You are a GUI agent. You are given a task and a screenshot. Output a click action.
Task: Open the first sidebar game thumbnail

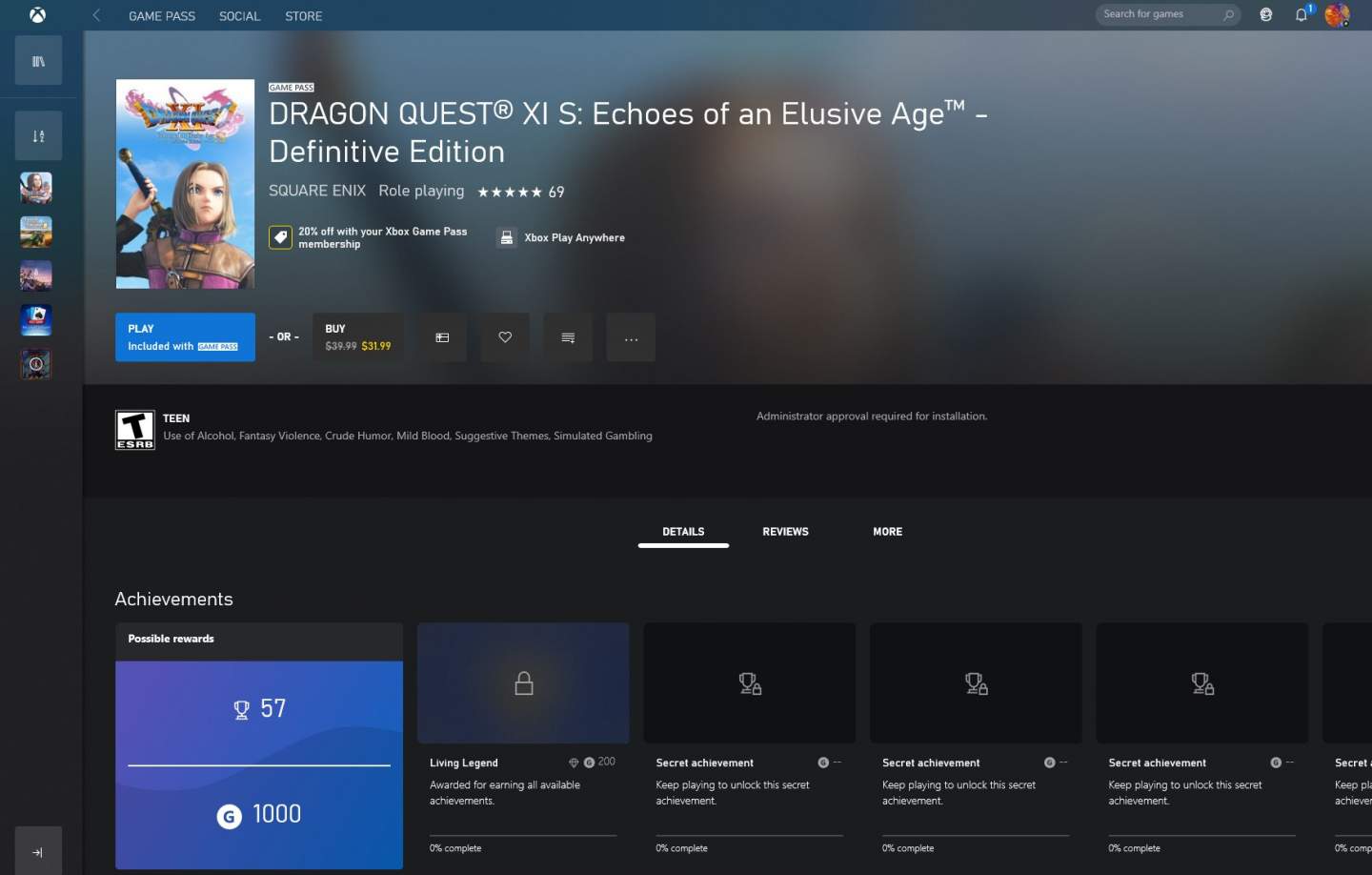point(36,188)
